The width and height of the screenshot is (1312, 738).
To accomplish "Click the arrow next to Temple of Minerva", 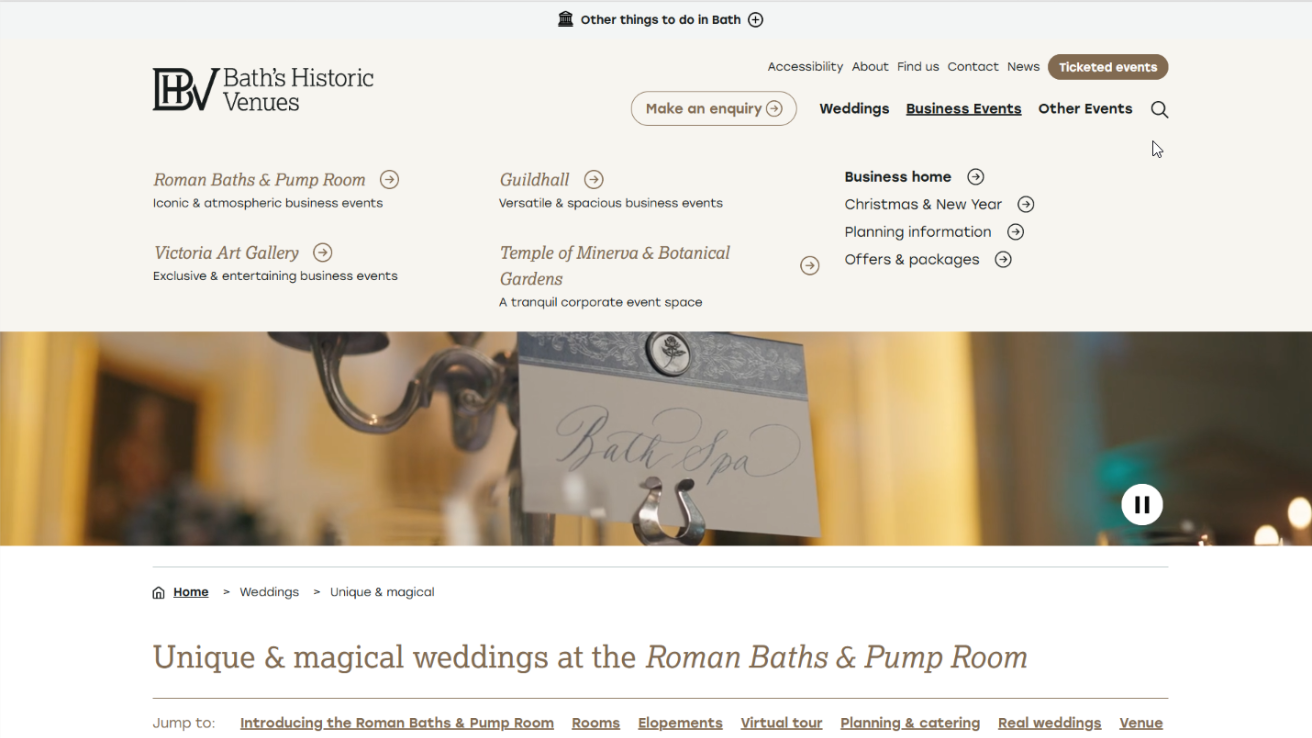I will [810, 265].
